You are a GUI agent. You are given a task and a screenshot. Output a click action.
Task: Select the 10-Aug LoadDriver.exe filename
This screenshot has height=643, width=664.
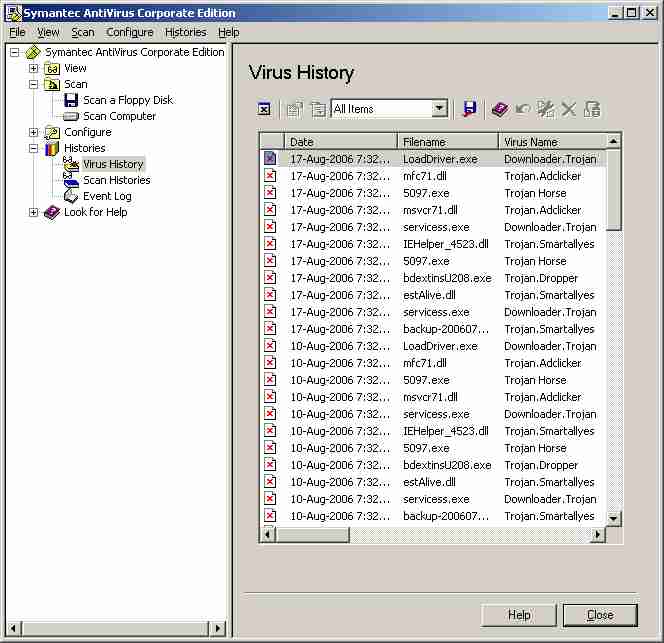pyautogui.click(x=440, y=346)
